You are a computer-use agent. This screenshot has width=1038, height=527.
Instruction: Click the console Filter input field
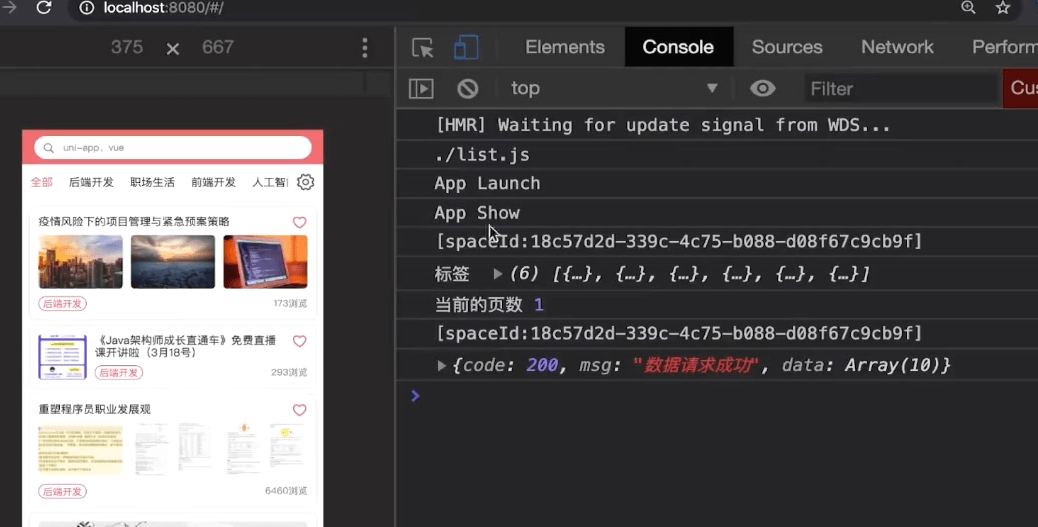[900, 88]
